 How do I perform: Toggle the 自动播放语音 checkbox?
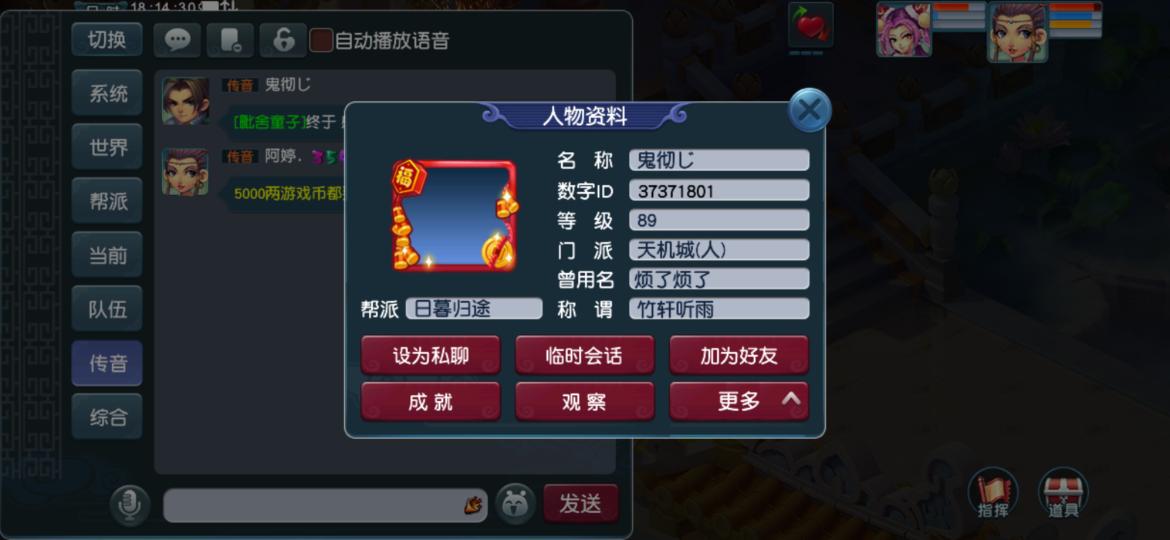click(x=321, y=40)
